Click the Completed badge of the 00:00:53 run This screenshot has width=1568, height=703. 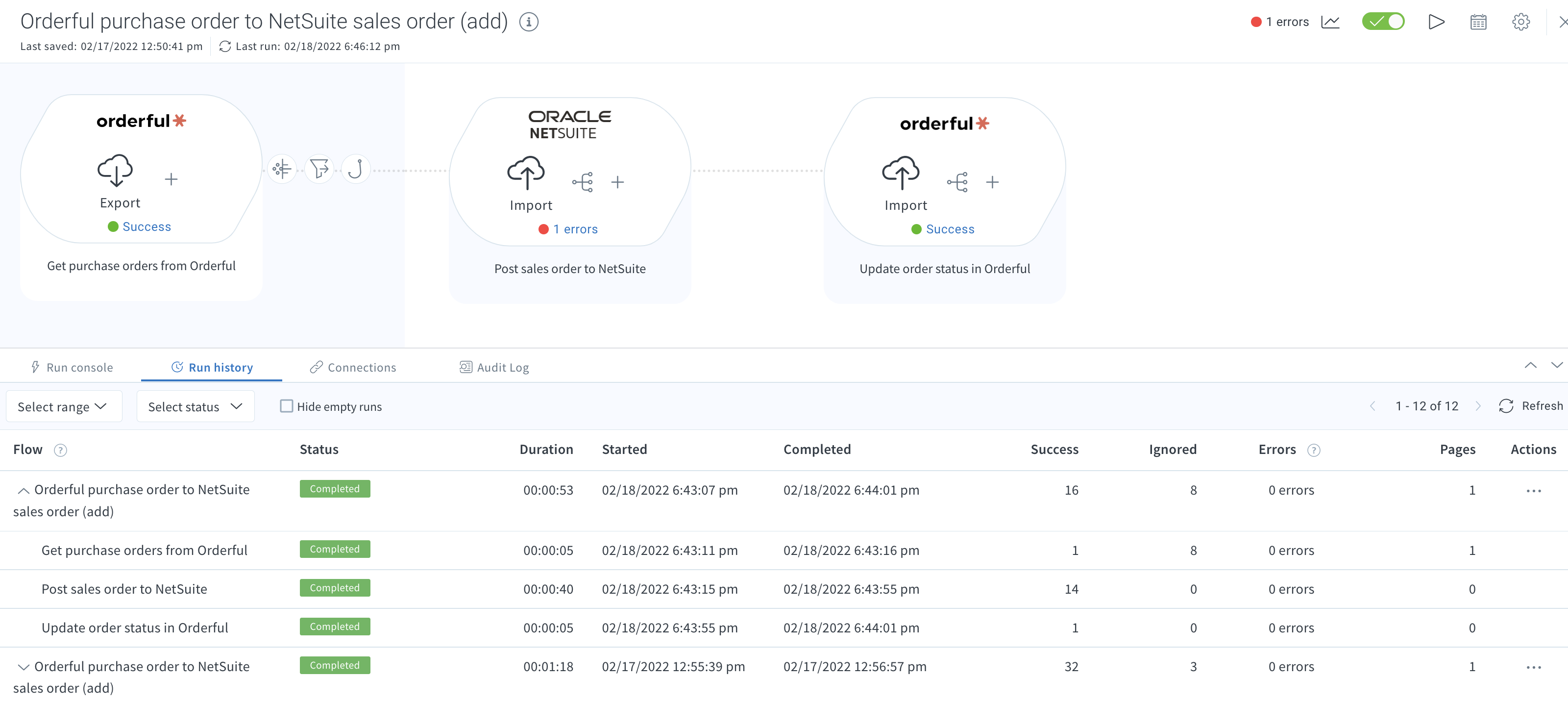coord(335,489)
